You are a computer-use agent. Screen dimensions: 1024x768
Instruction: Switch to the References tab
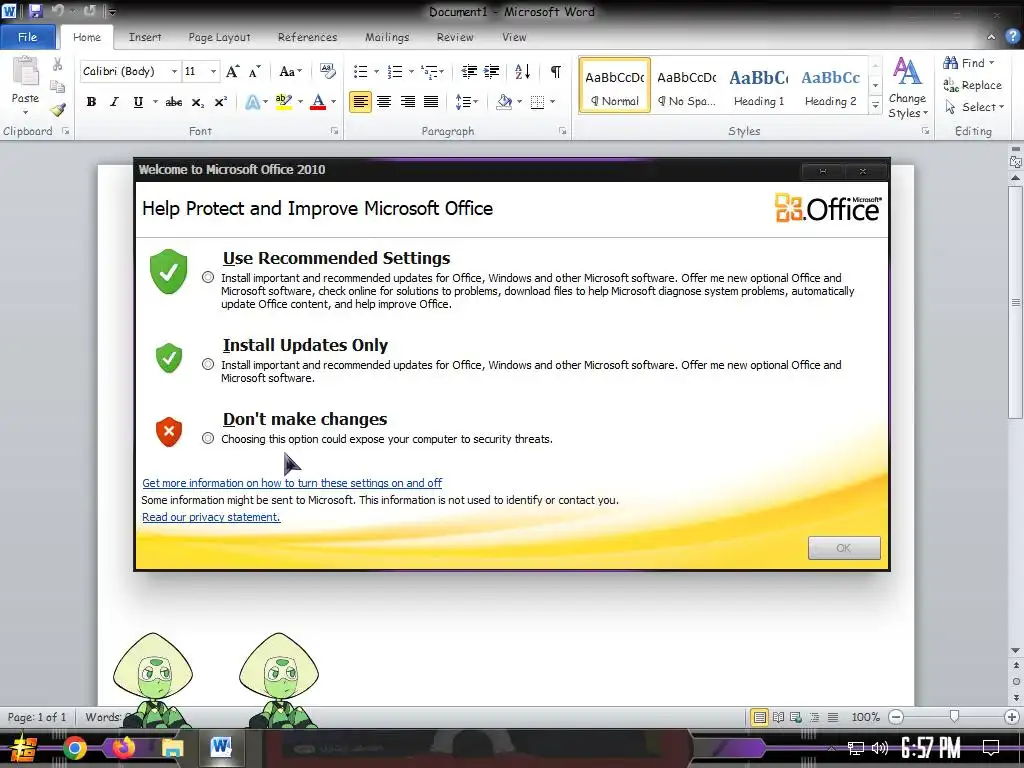coord(308,37)
